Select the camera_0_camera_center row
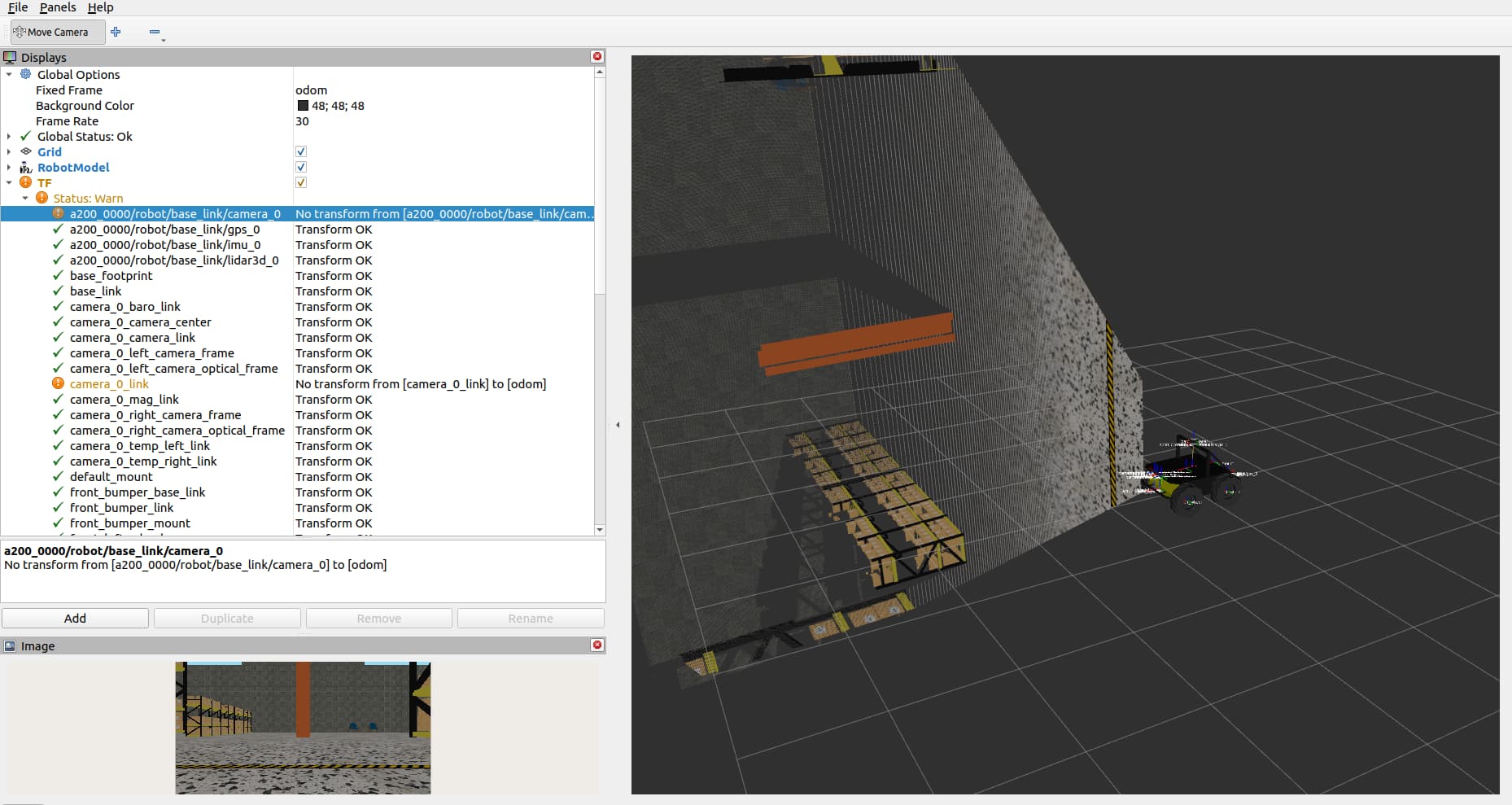This screenshot has width=1512, height=805. tap(297, 322)
